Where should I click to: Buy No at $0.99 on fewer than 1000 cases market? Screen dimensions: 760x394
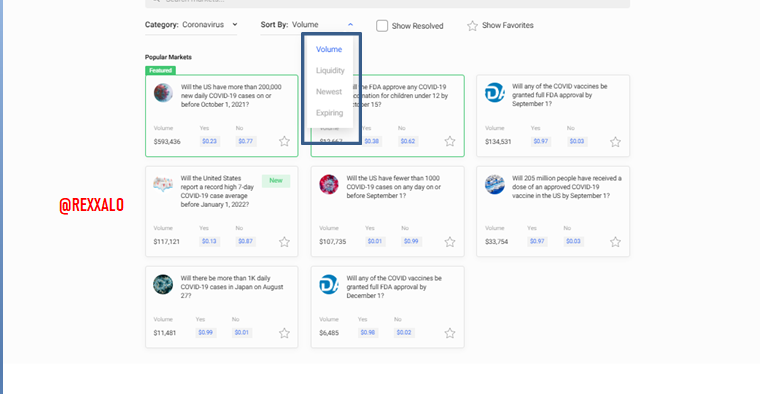(x=411, y=241)
